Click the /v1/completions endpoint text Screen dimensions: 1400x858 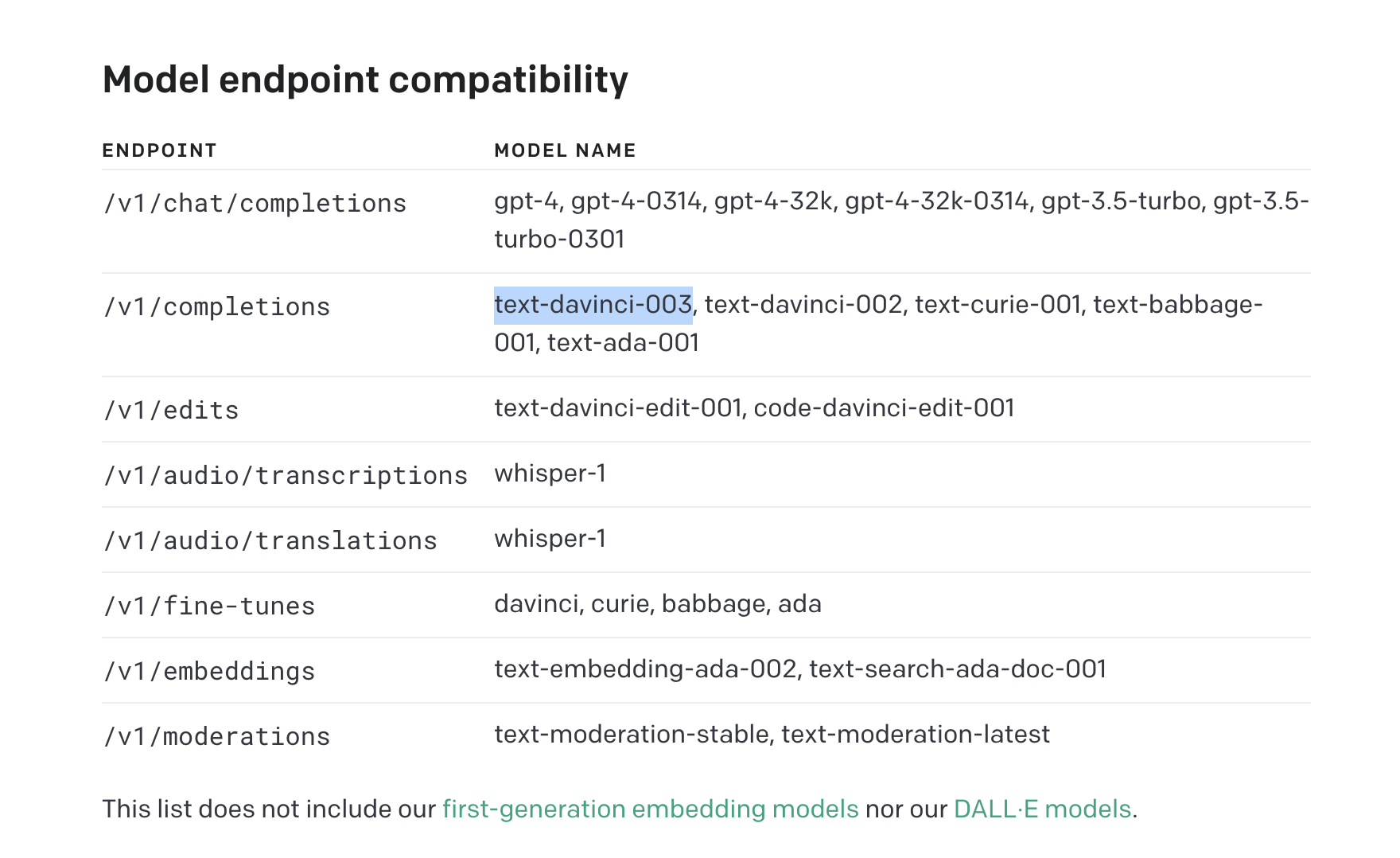[216, 307]
